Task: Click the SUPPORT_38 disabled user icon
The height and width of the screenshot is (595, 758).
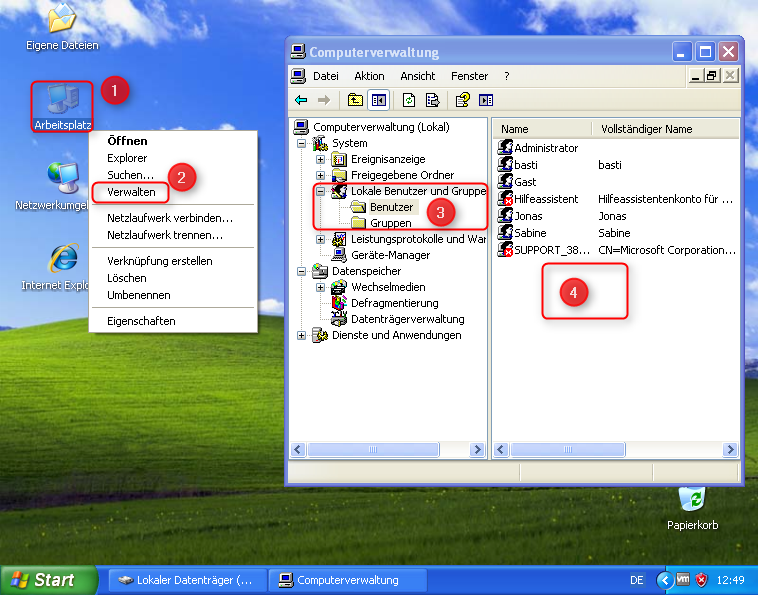Action: [x=505, y=249]
